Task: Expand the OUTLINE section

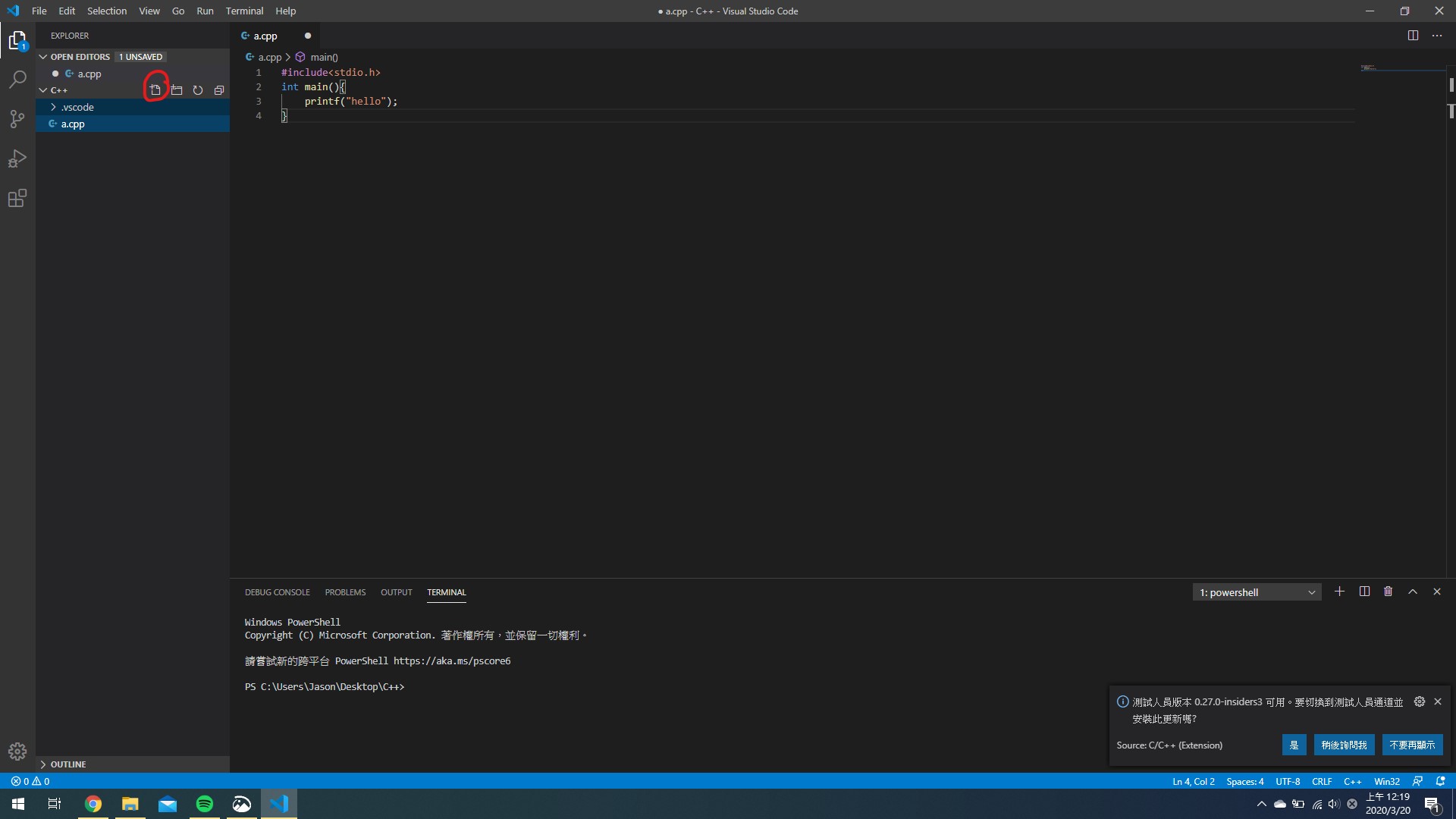Action: coord(67,764)
